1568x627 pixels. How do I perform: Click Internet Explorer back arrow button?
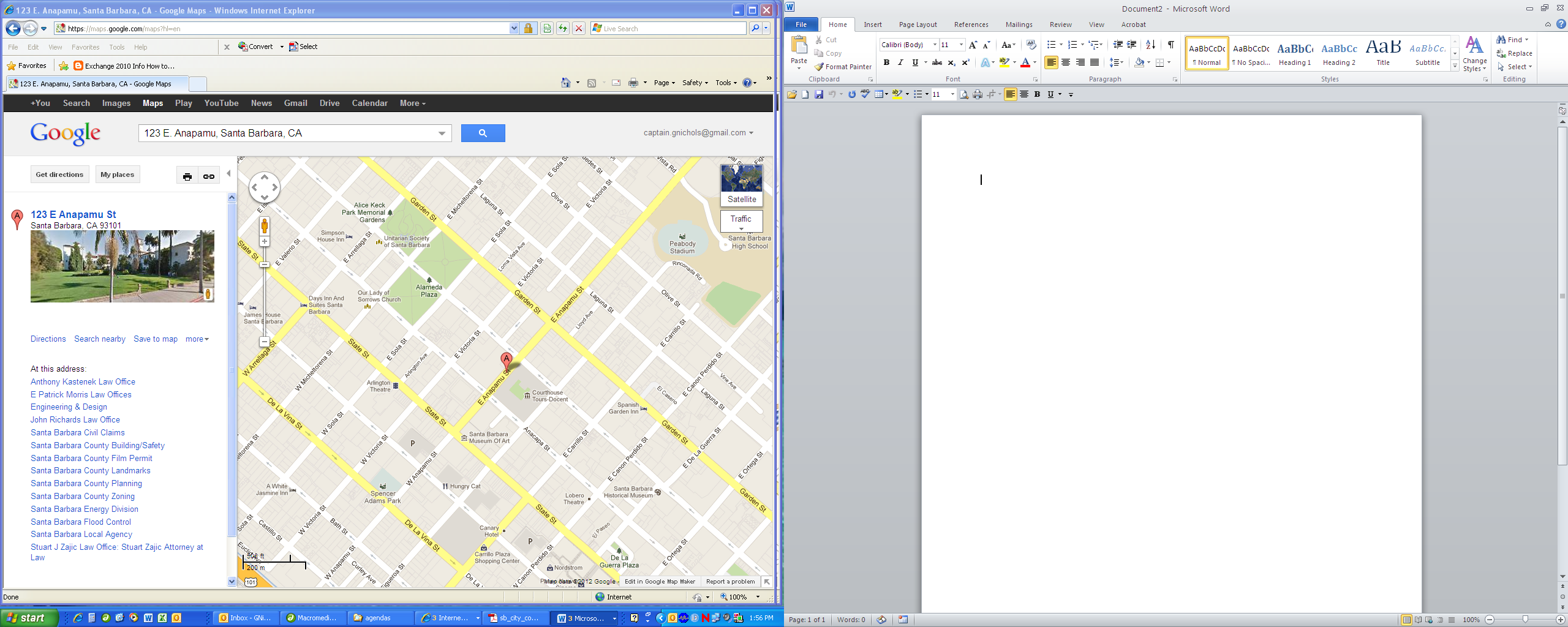13,28
